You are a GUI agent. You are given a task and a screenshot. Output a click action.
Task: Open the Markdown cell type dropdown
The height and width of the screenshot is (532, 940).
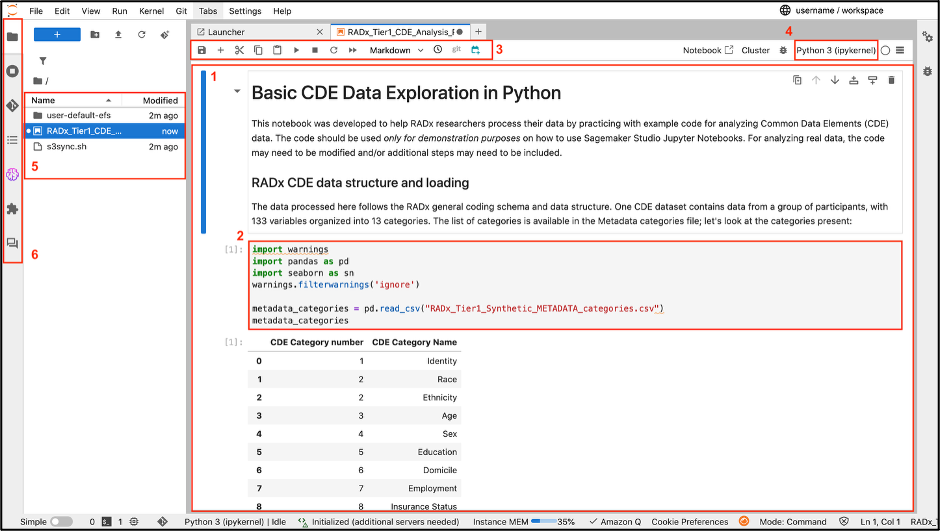[396, 50]
